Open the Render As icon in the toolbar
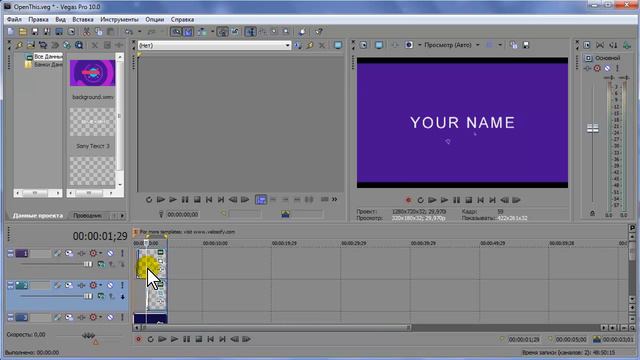Image resolution: width=640 pixels, height=360 pixels. pyautogui.click(x=59, y=31)
